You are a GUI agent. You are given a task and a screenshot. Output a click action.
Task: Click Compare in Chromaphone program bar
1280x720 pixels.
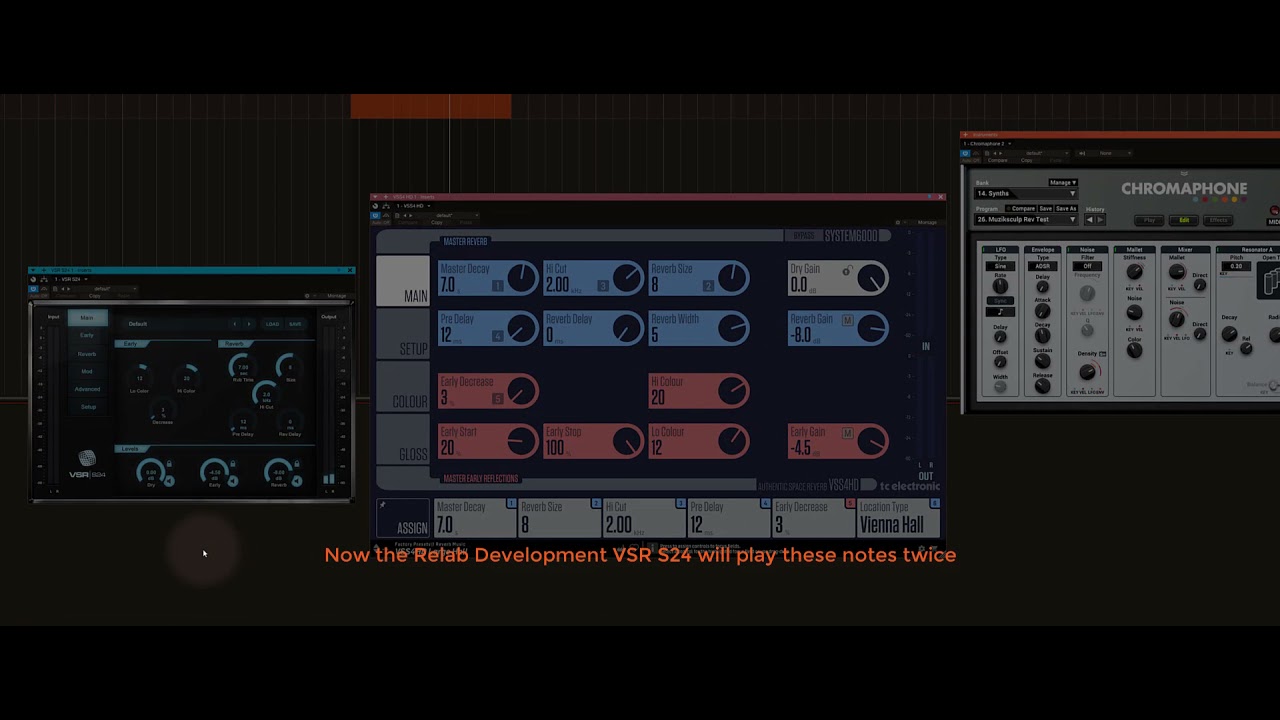1023,209
